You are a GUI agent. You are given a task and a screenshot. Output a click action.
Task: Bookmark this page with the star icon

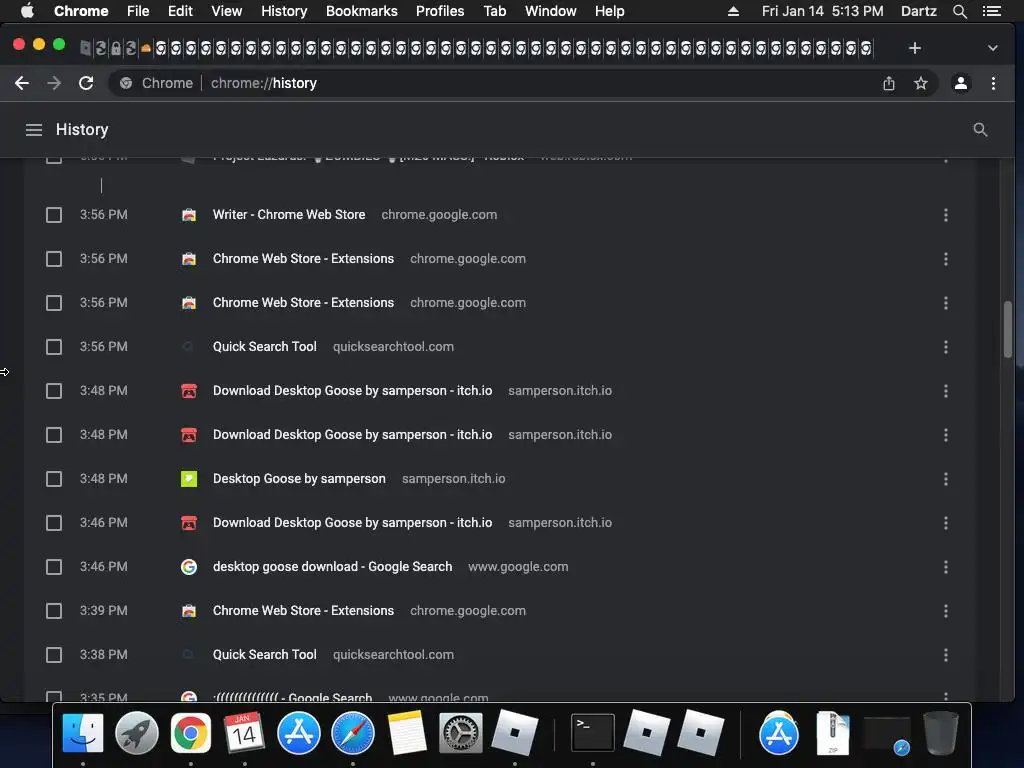click(921, 83)
